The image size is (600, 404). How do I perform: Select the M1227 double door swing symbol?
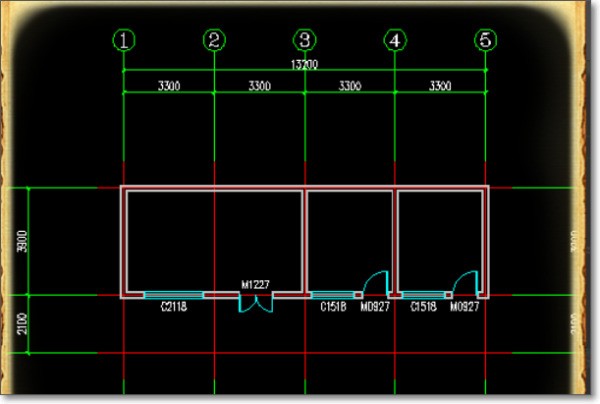pos(256,303)
